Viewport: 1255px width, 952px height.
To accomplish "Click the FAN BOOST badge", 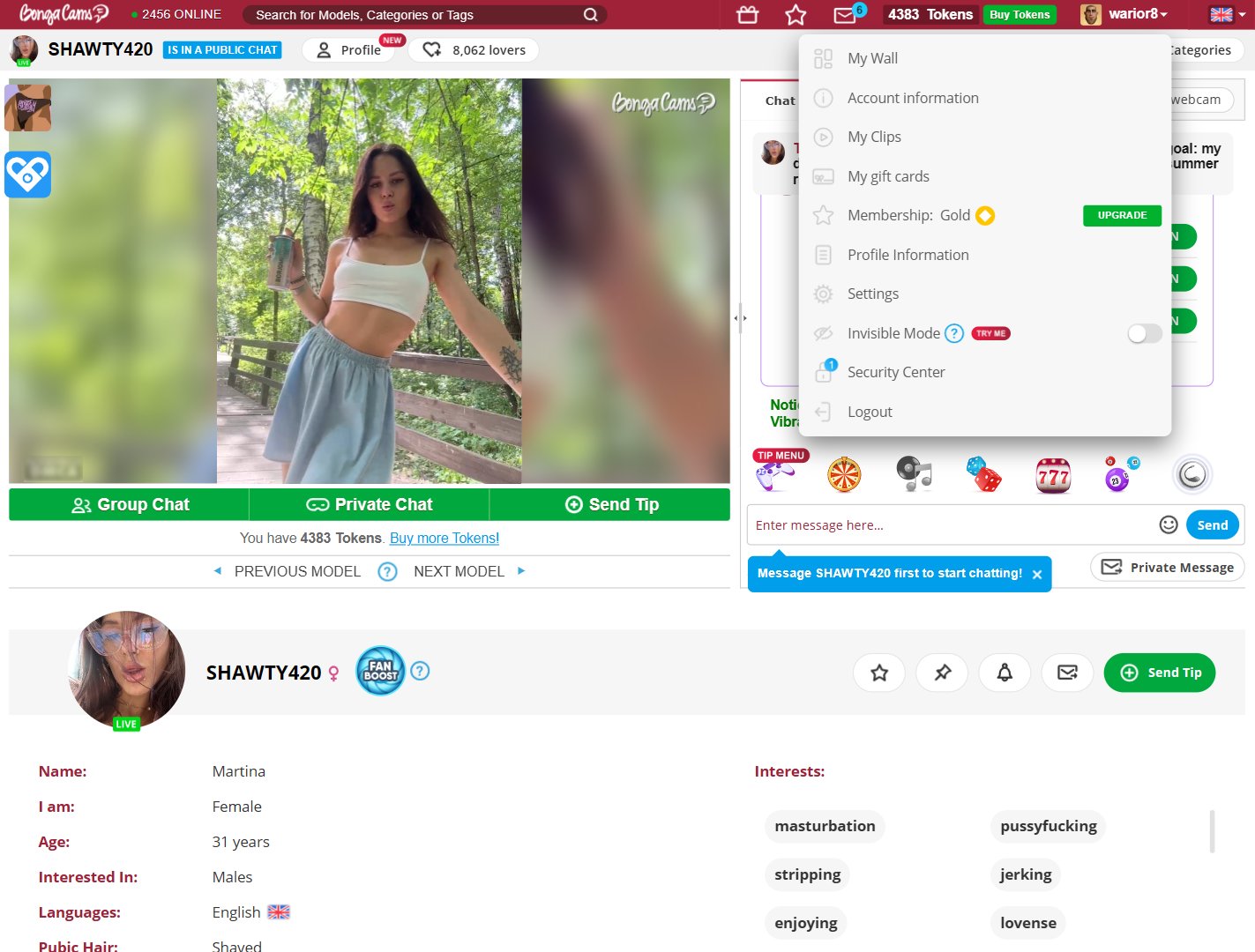I will [x=380, y=671].
